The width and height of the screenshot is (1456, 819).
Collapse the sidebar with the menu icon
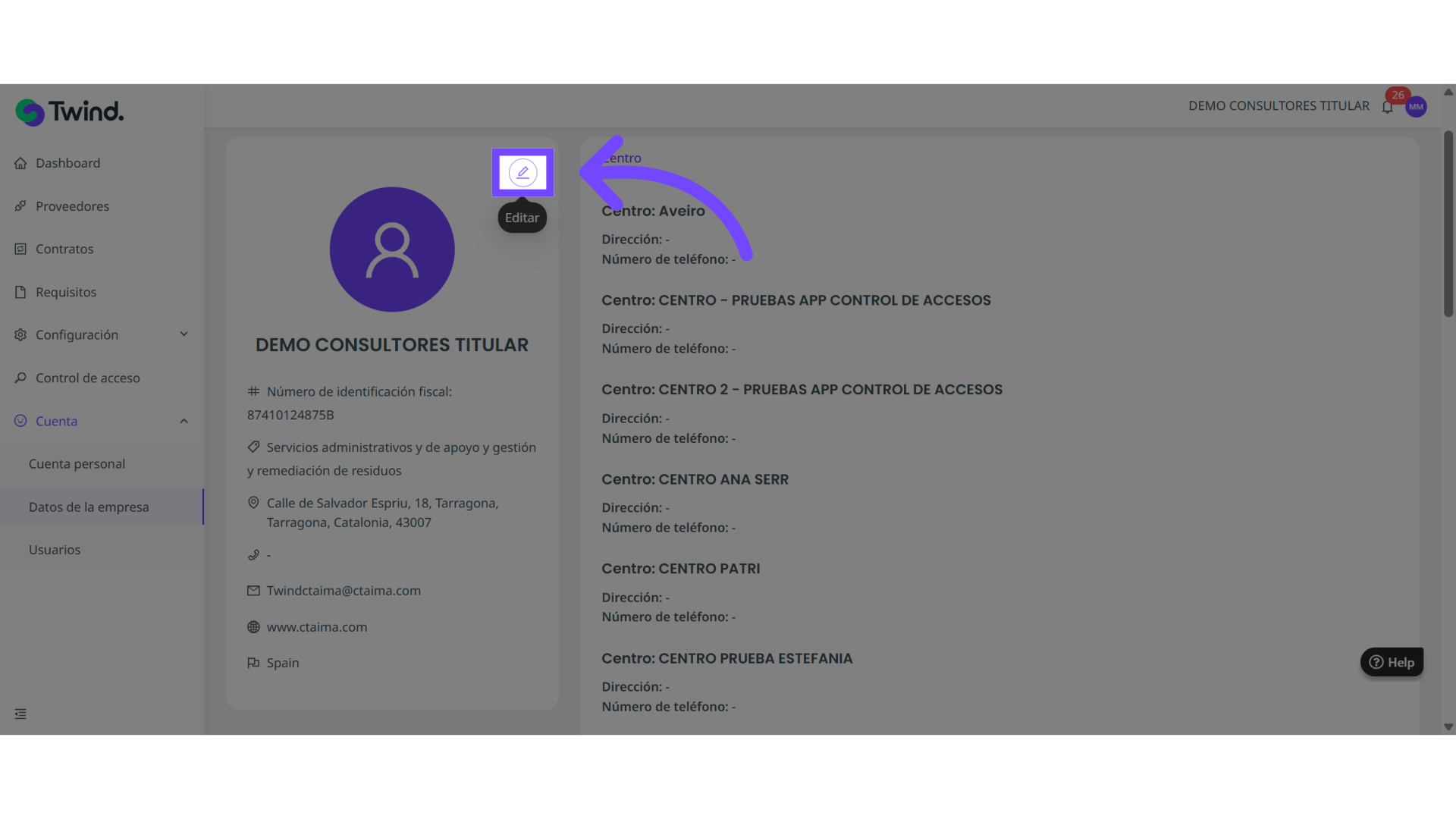coord(20,714)
